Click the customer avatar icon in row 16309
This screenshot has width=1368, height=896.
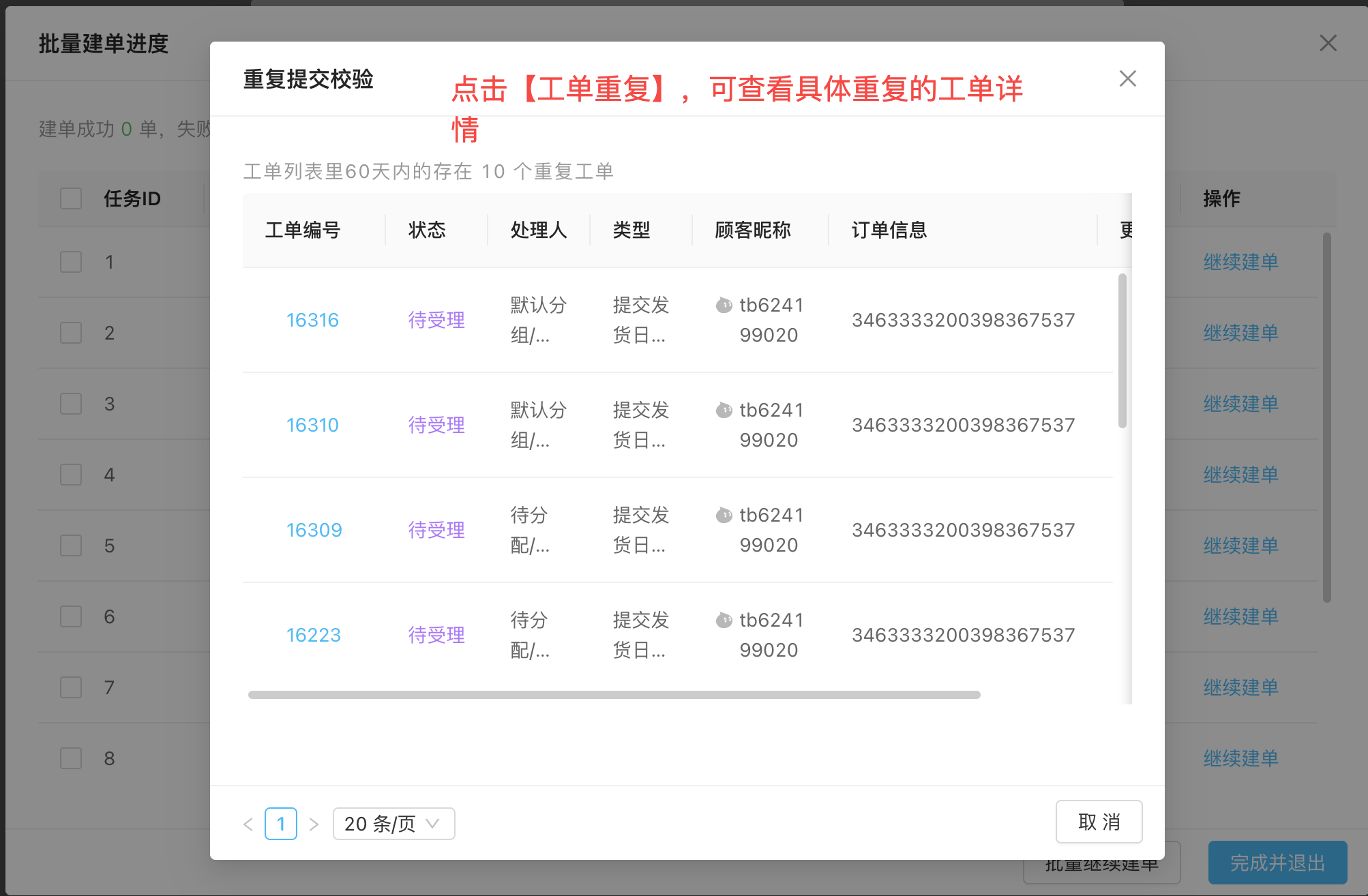click(x=724, y=515)
